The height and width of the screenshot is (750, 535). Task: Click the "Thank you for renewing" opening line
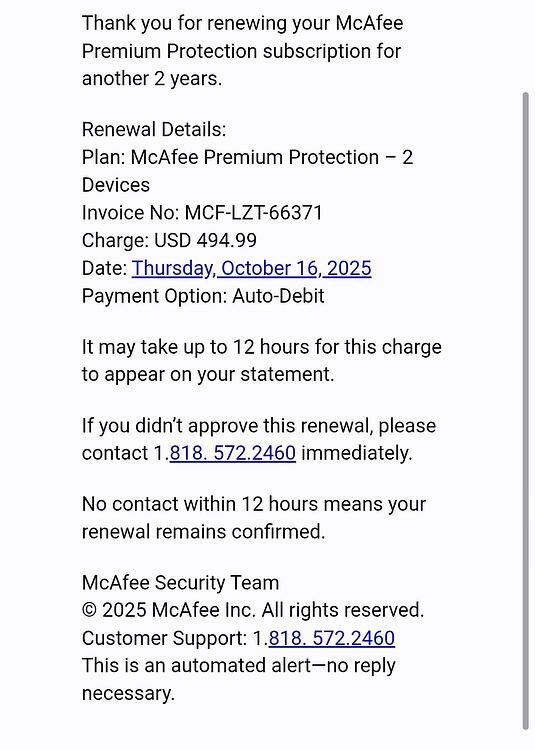tap(242, 23)
